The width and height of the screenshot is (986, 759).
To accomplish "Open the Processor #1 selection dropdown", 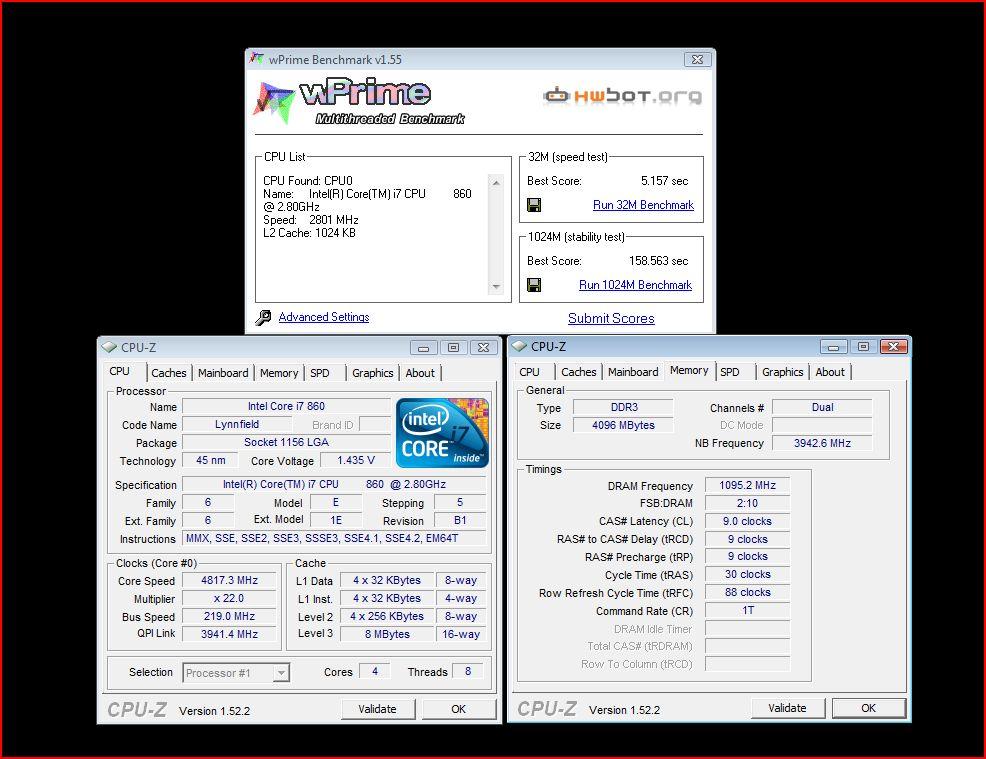I will tap(236, 673).
